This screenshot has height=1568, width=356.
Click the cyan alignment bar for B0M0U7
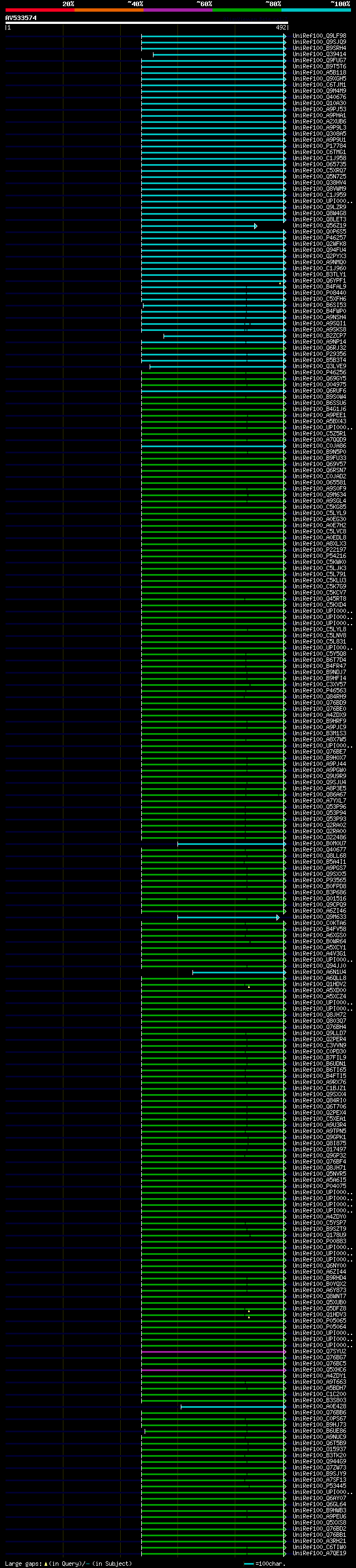pos(232,844)
